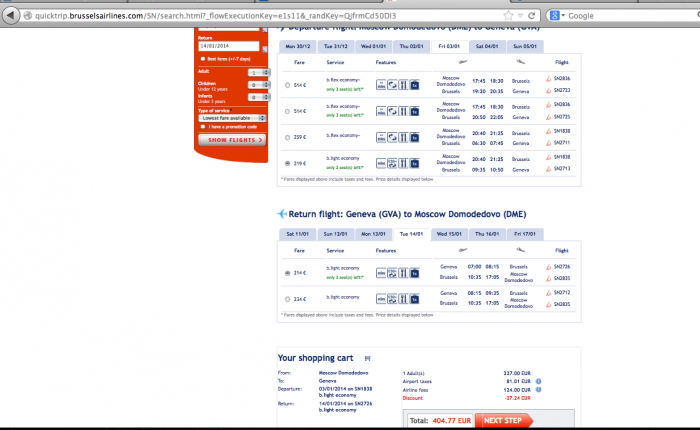The width and height of the screenshot is (700, 430).
Task: Click meal icon in the 234 € return row
Action: pyautogui.click(x=403, y=299)
